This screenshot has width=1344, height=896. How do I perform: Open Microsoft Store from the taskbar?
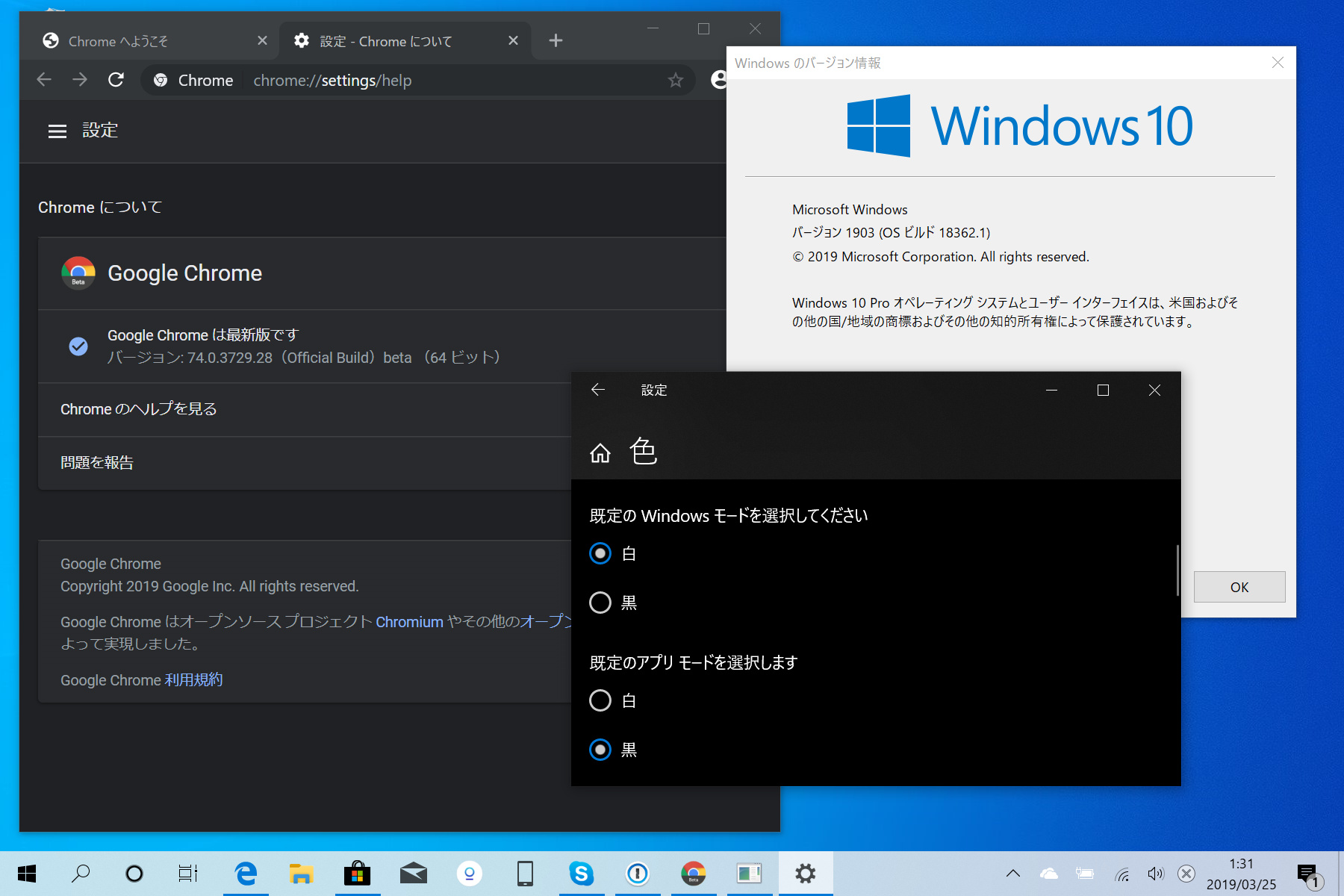pos(357,873)
